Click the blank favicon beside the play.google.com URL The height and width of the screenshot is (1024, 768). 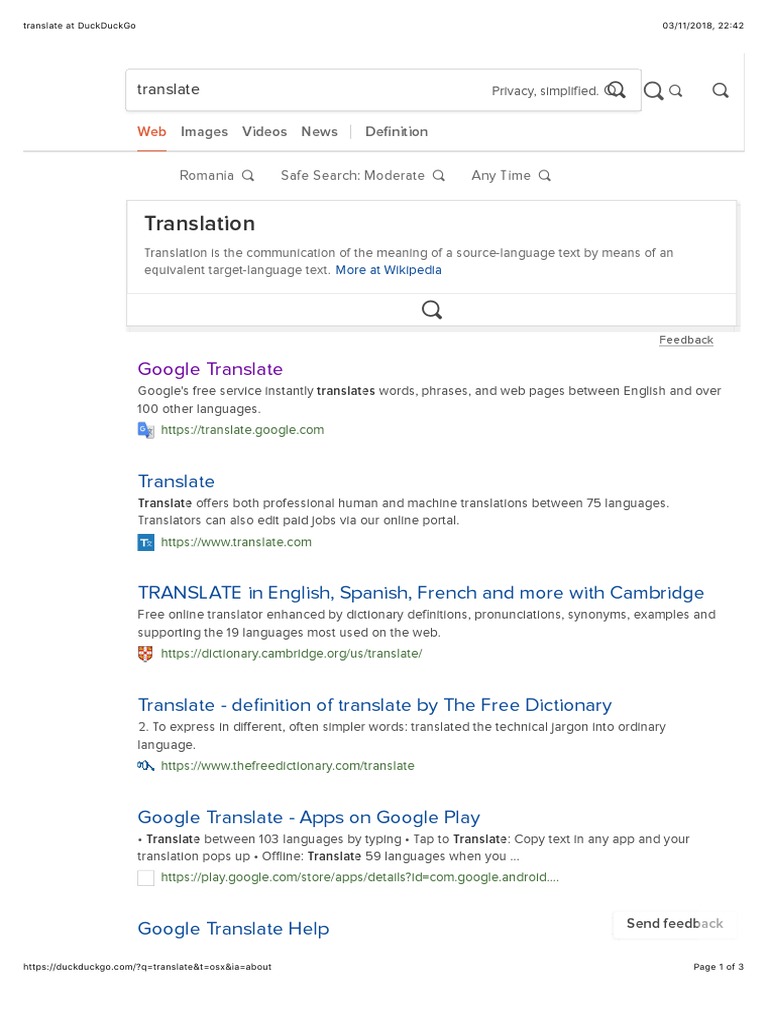click(146, 878)
